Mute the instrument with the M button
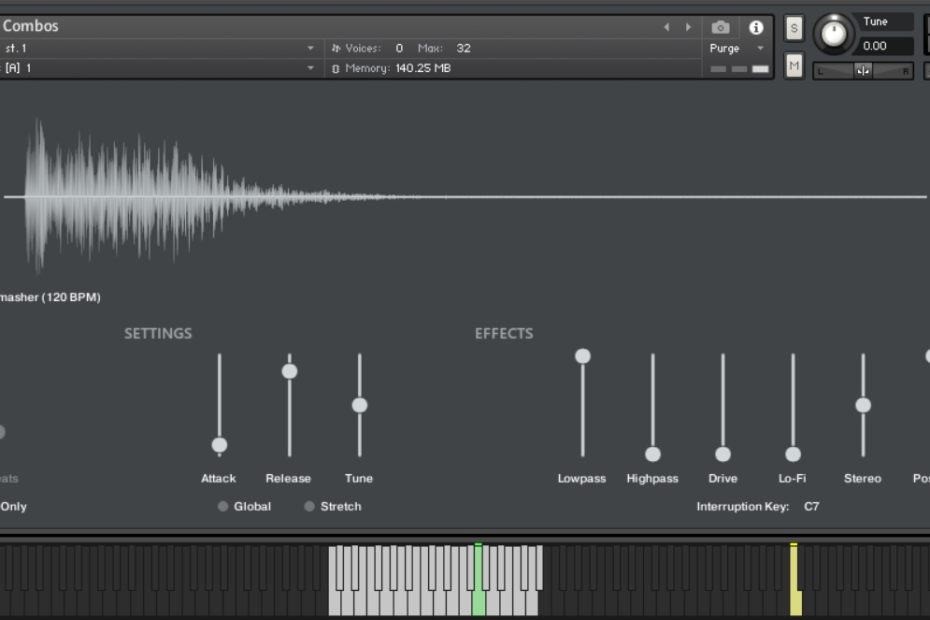930x620 pixels. pos(794,66)
